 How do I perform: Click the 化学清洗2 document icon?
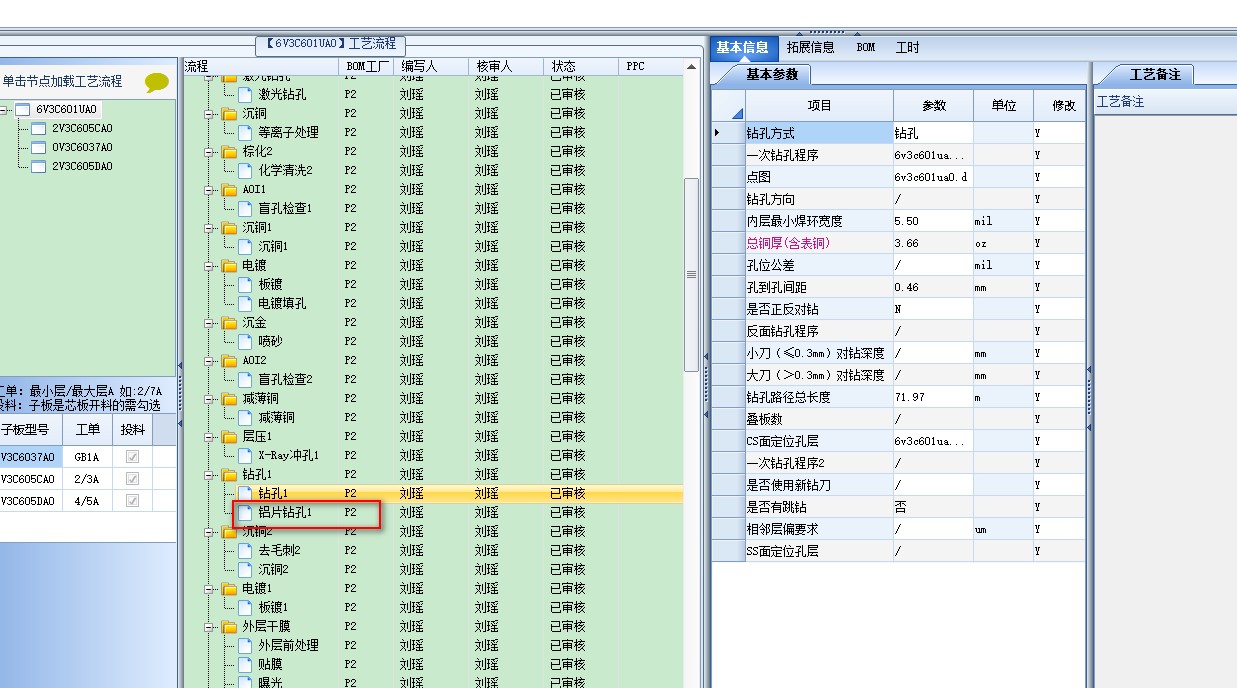245,170
